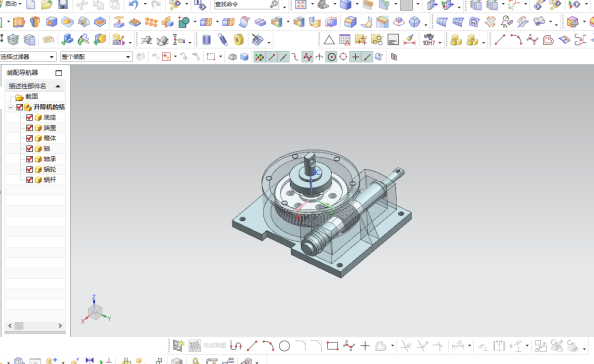This screenshot has width=594, height=364.
Task: Toggle the 轴承 component checkbox
Action: click(29, 159)
